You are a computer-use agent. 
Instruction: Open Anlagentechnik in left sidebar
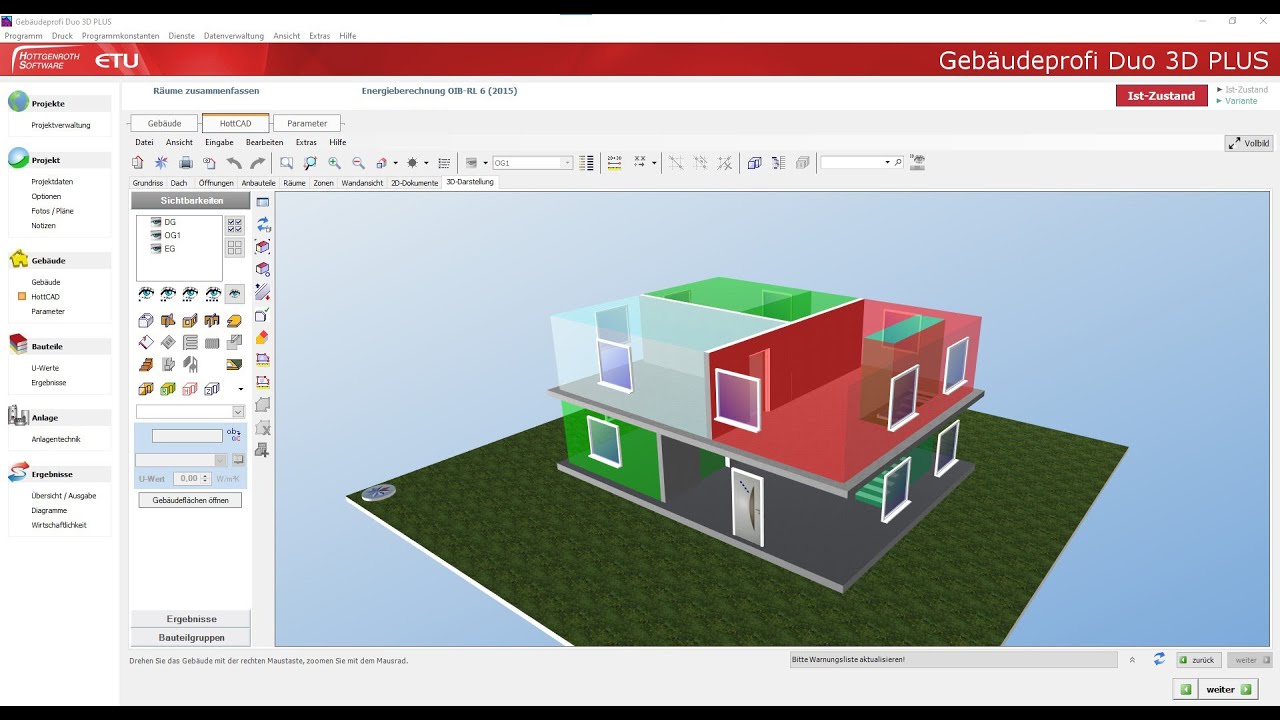[56, 439]
